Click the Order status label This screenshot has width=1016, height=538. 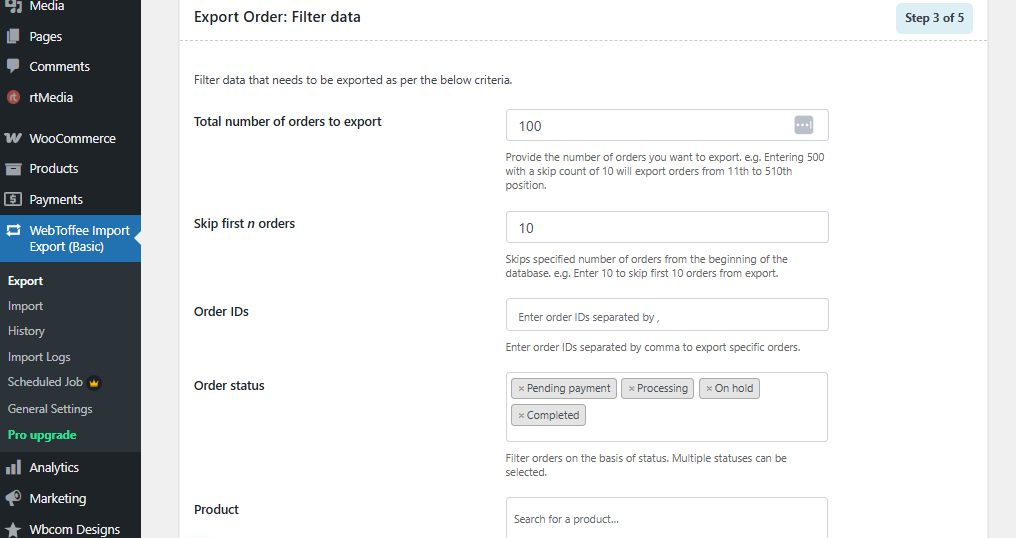coord(229,385)
